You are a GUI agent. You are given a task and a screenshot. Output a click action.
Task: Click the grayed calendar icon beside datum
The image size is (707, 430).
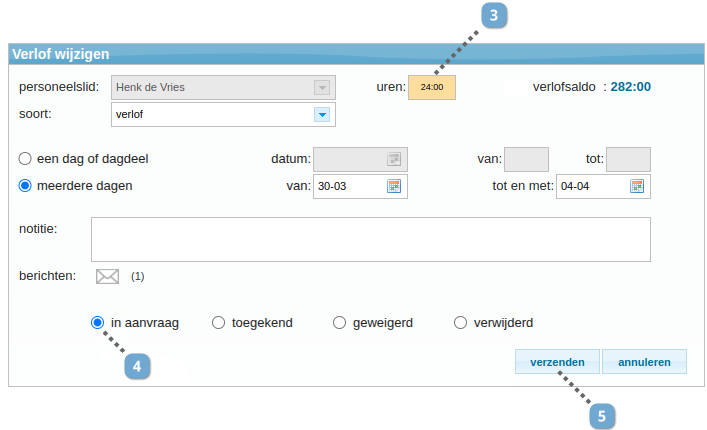[394, 159]
